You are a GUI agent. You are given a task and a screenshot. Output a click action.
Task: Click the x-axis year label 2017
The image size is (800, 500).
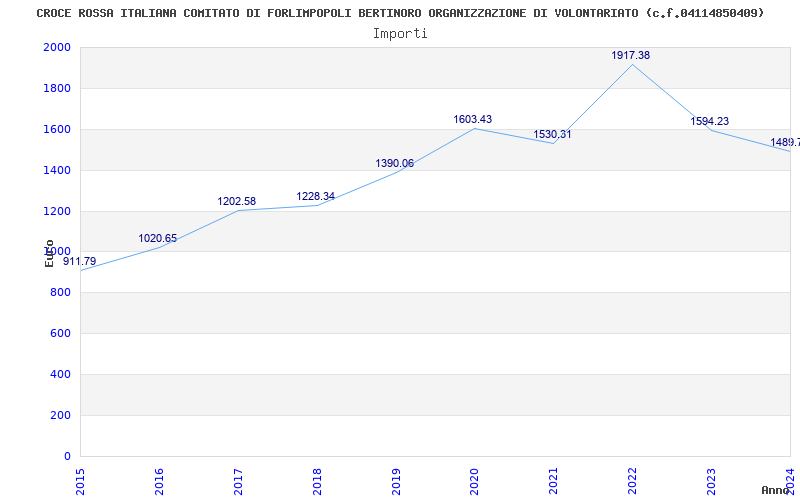coord(238,482)
